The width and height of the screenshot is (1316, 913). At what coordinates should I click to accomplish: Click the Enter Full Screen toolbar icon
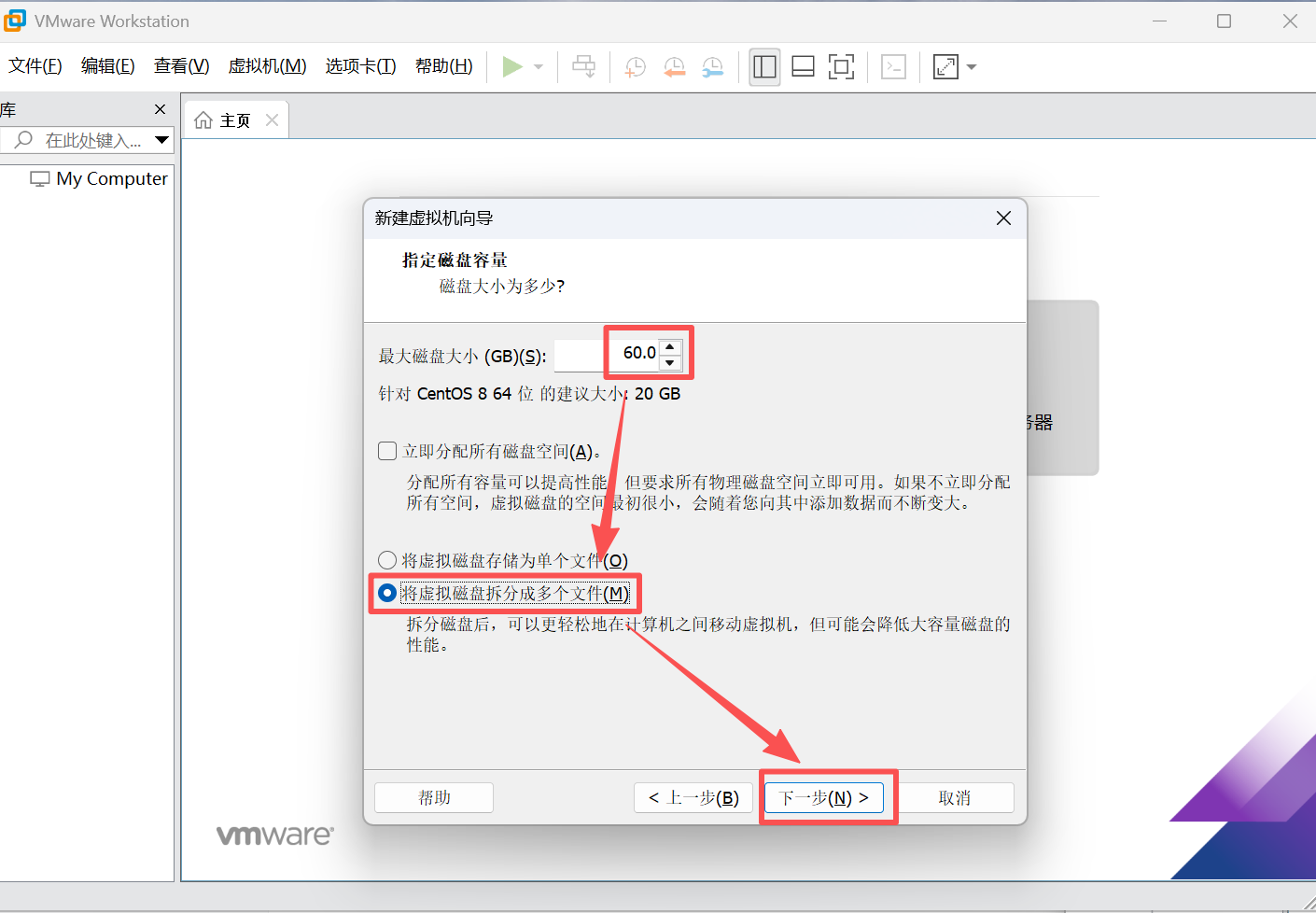(841, 66)
